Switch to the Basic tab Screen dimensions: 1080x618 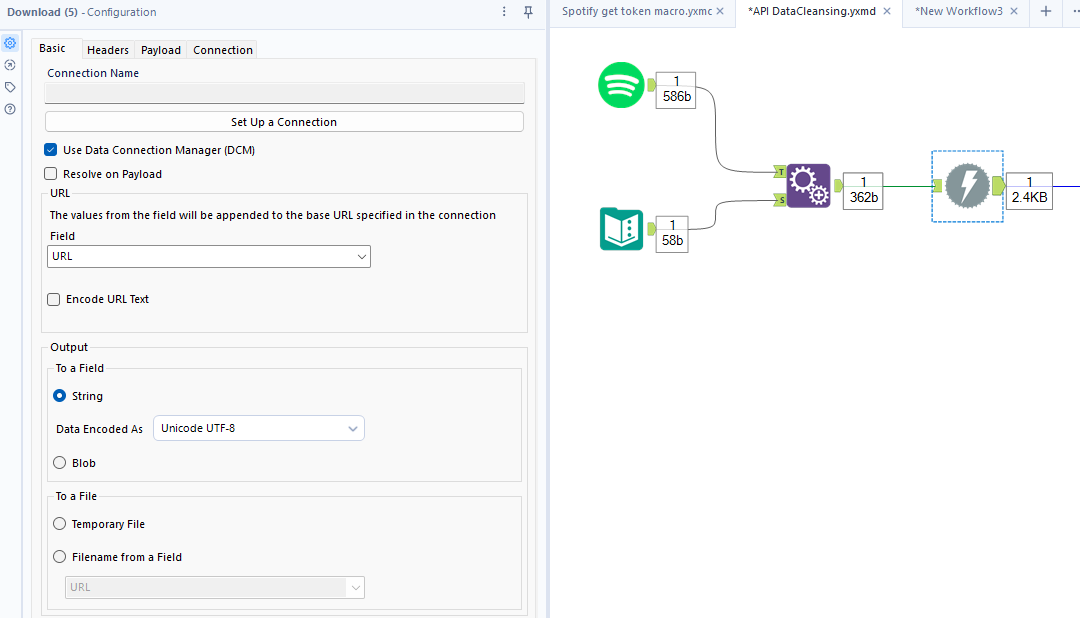52,48
